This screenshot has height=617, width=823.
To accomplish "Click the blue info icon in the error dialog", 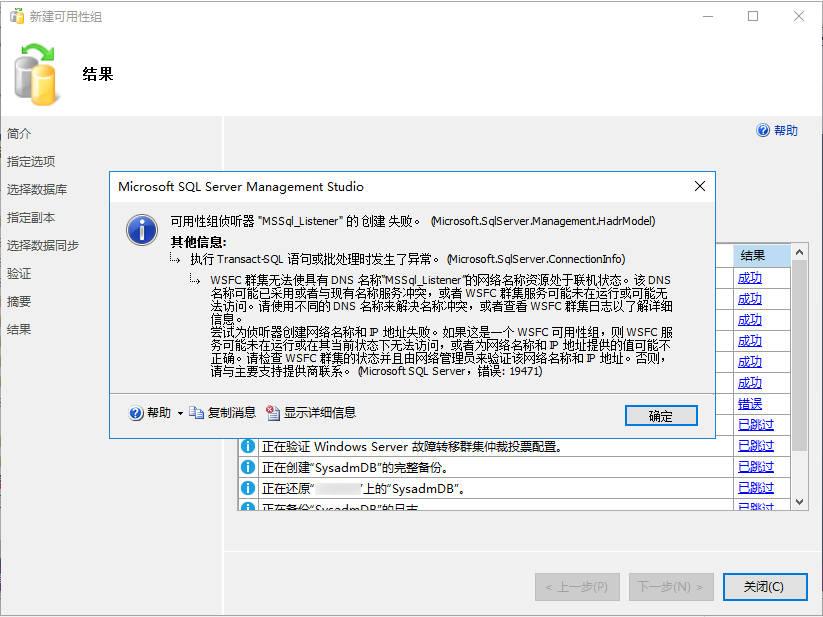I will pyautogui.click(x=142, y=230).
